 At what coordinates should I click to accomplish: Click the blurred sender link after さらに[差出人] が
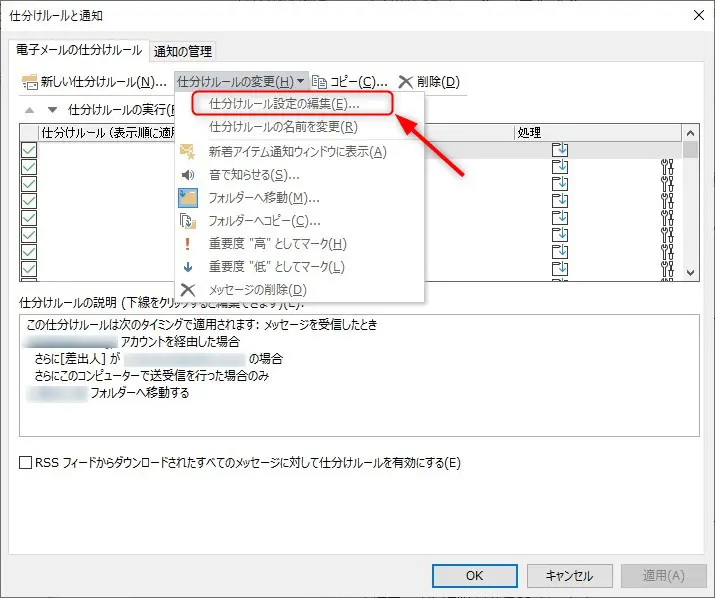pos(185,359)
